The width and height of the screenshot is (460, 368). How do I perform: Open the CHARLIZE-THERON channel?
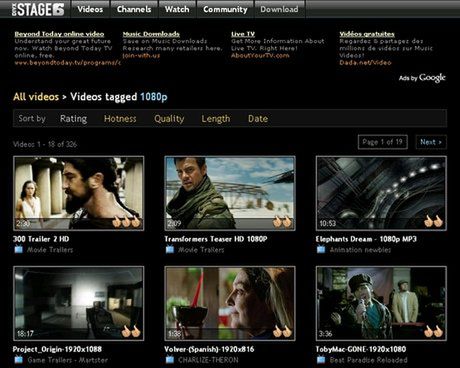208,360
